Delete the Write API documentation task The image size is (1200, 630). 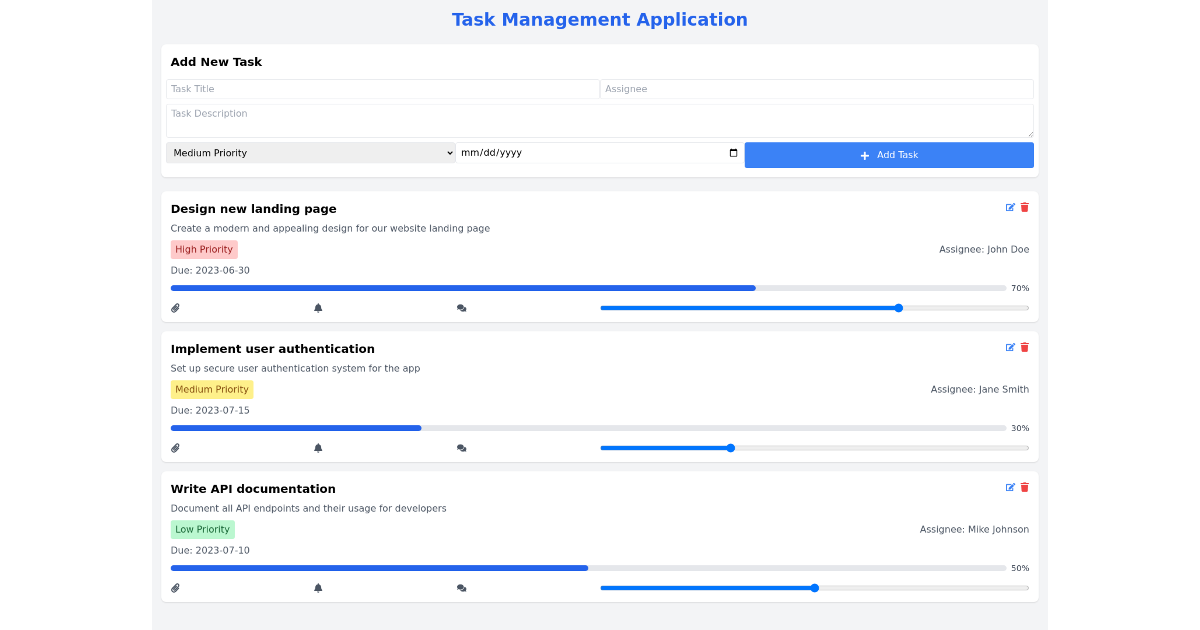1024,488
